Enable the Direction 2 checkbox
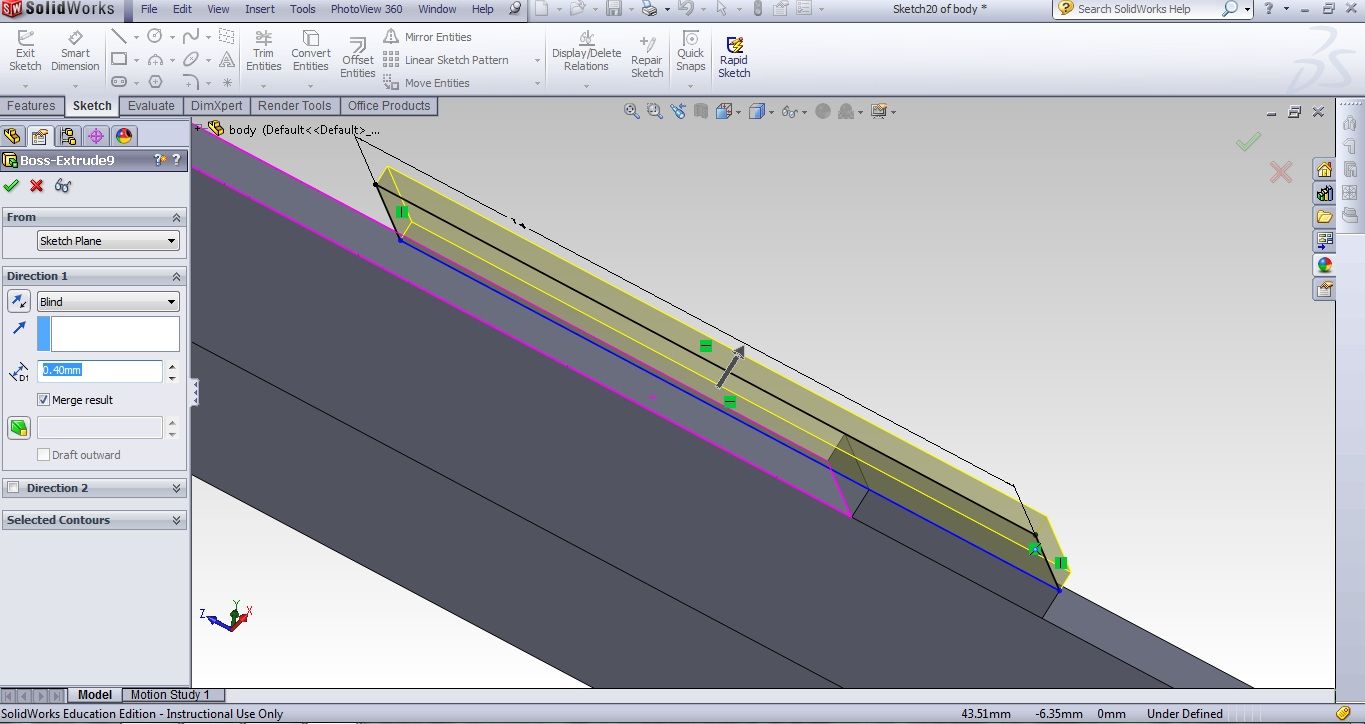This screenshot has width=1365, height=724. (14, 488)
